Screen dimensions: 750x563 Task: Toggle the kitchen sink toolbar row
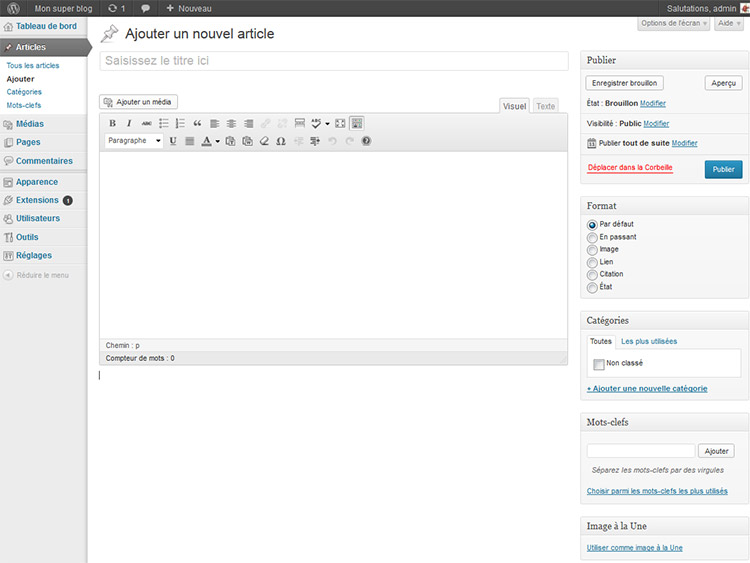[357, 123]
